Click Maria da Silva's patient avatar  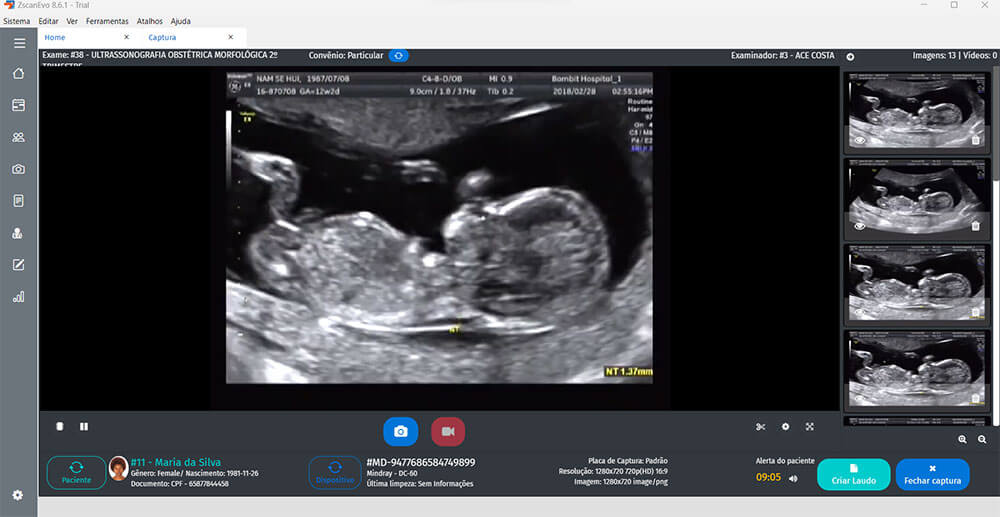(x=119, y=468)
